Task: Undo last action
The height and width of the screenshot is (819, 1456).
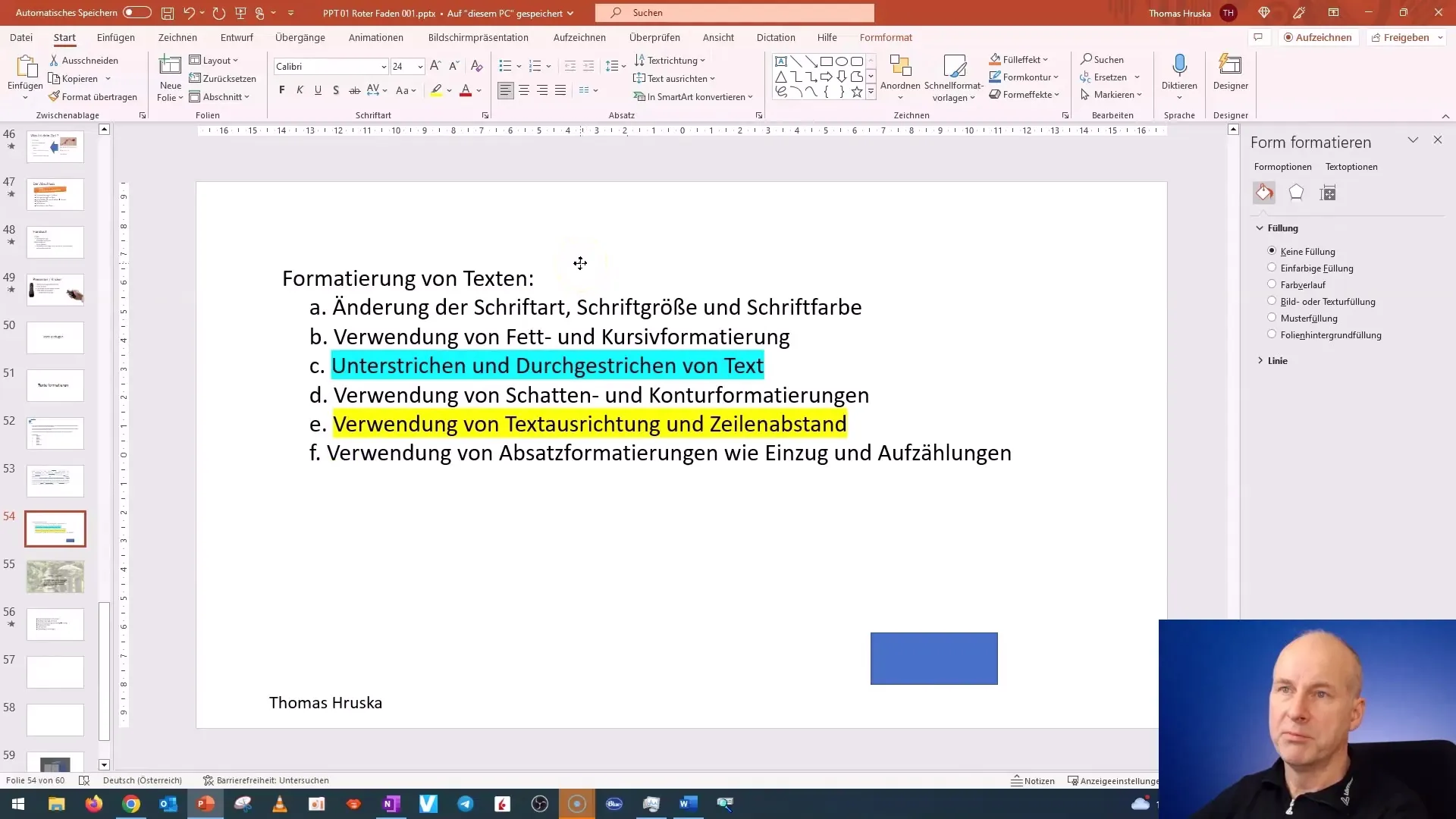Action: click(x=189, y=13)
